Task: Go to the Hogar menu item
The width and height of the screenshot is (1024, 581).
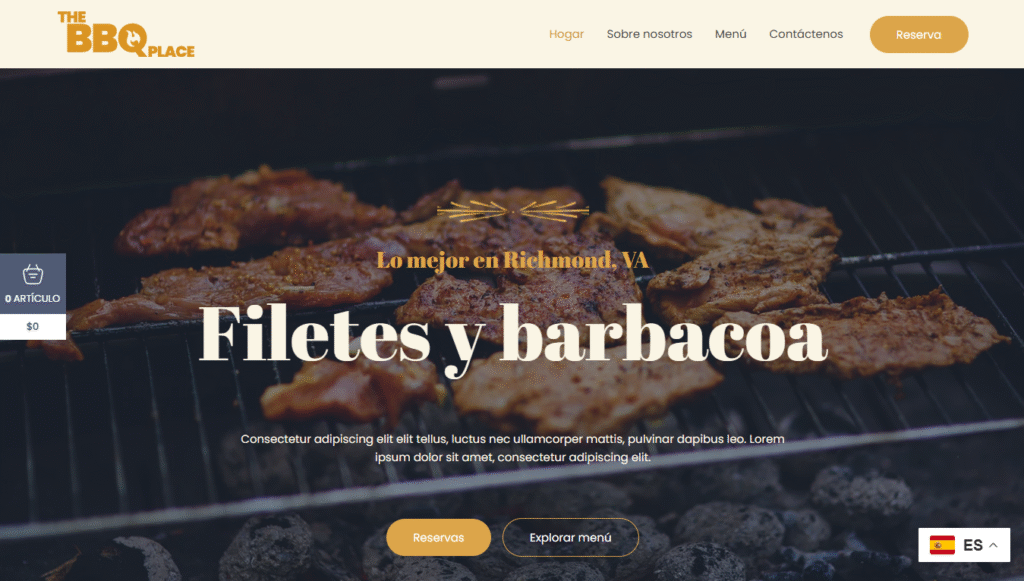Action: 566,34
